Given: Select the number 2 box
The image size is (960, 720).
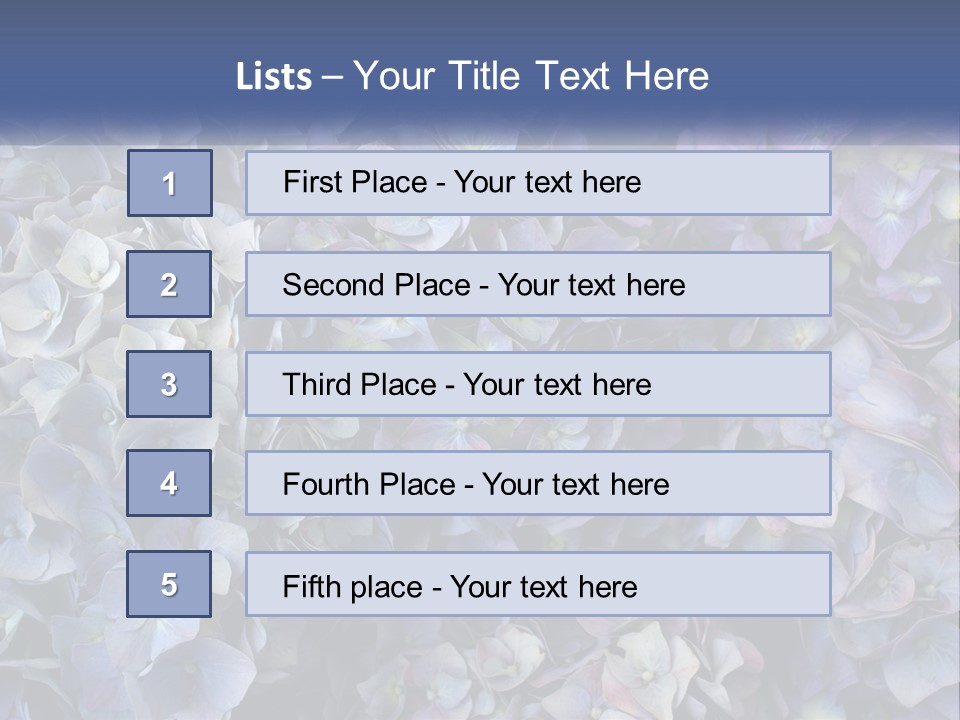Looking at the screenshot, I should [x=169, y=284].
